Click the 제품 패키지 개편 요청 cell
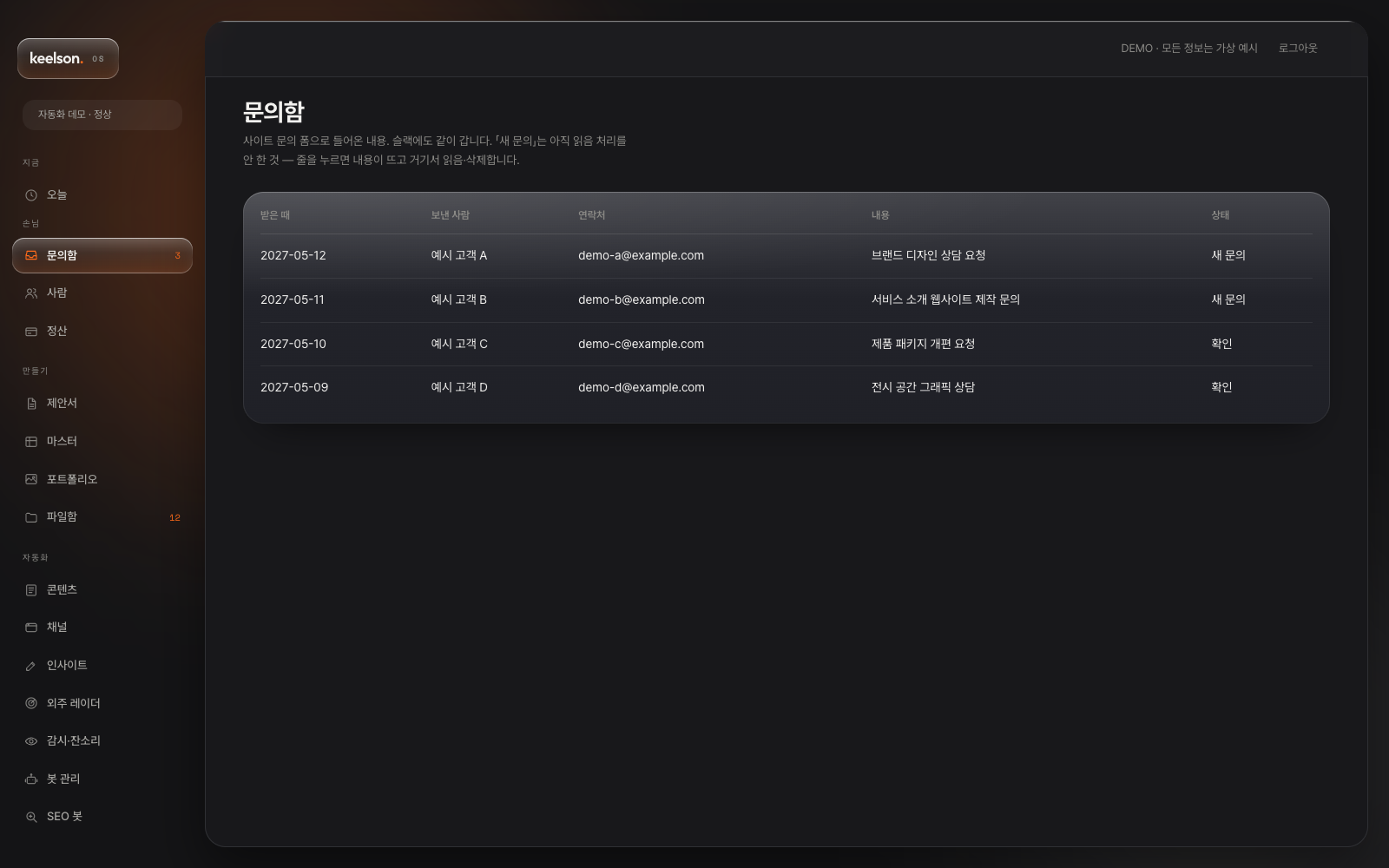1389x868 pixels. click(x=923, y=344)
